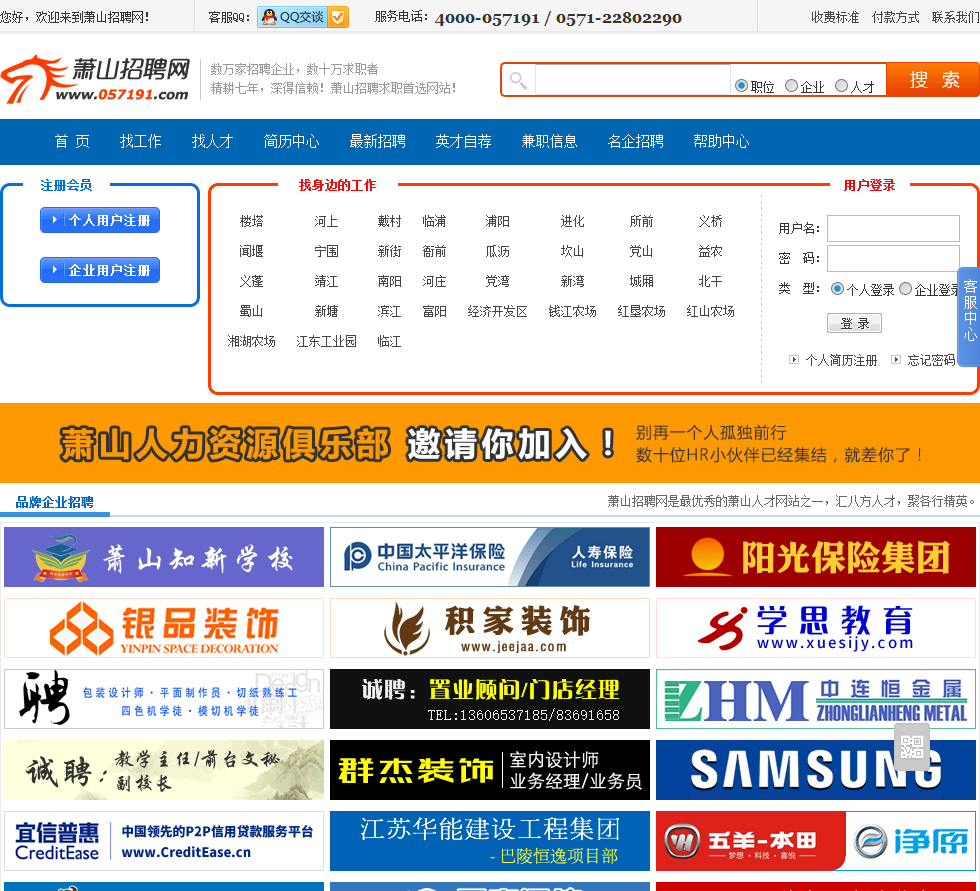Open the ZHM 中连恒金属 banner
This screenshot has width=980, height=891.
(816, 699)
